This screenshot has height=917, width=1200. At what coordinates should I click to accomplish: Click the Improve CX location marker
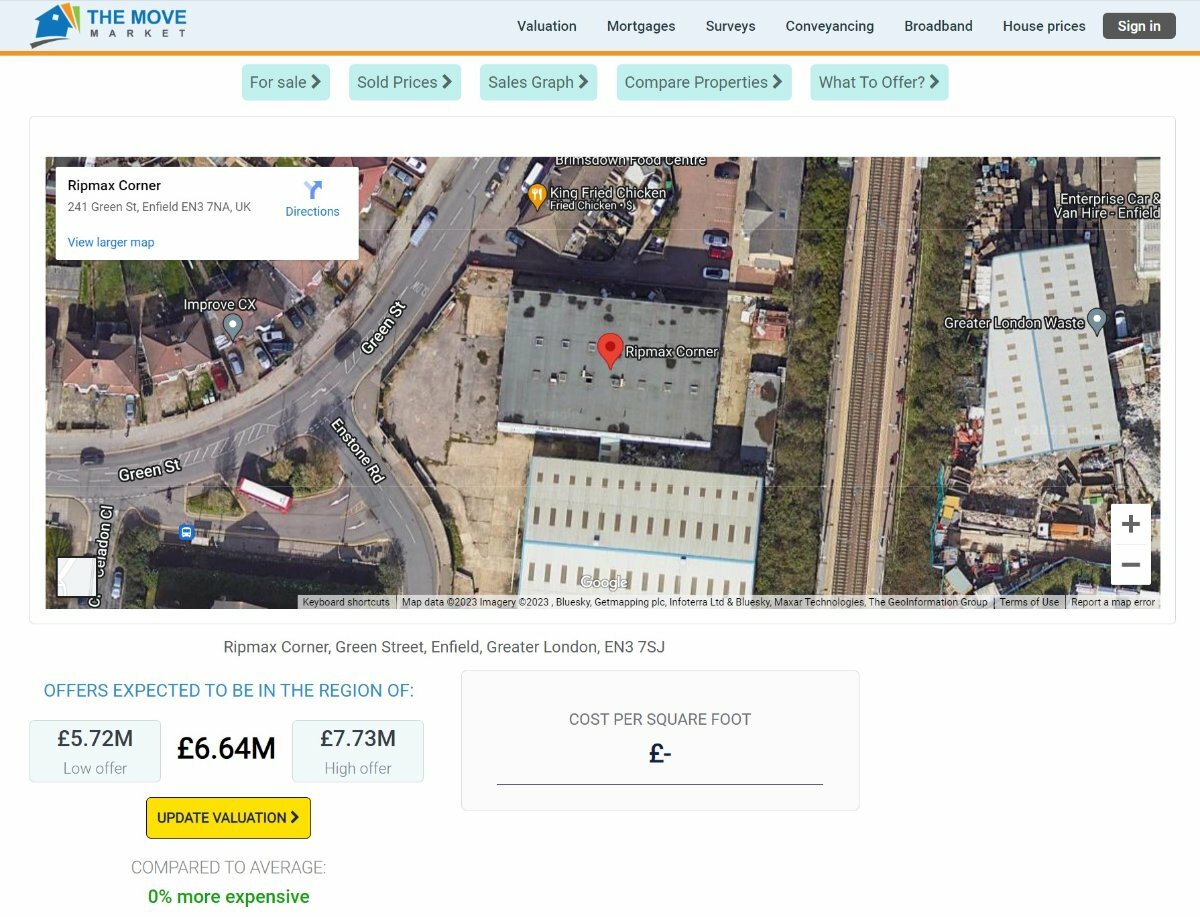point(232,325)
